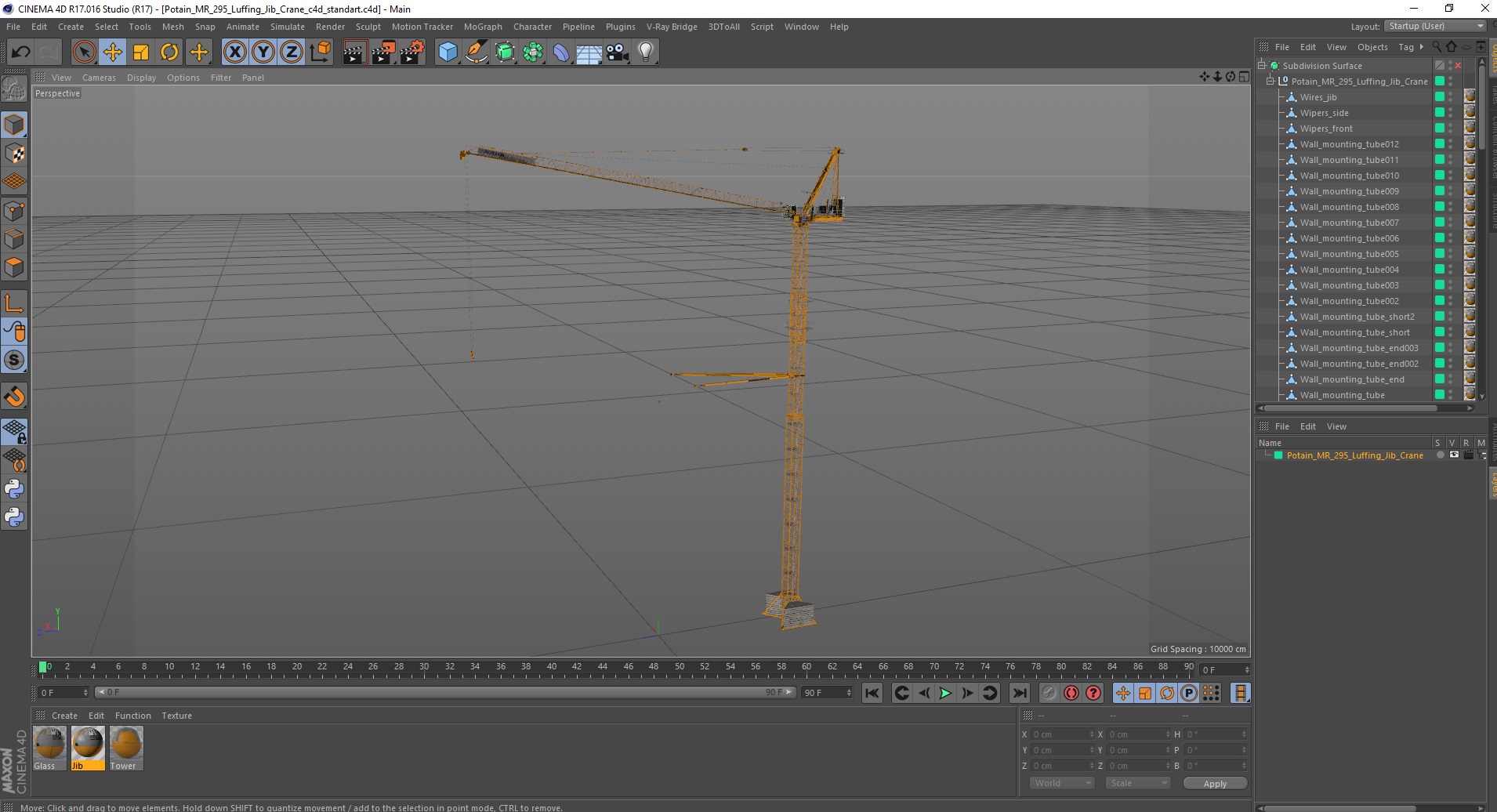
Task: Activate the Move tool
Action: coord(112,53)
